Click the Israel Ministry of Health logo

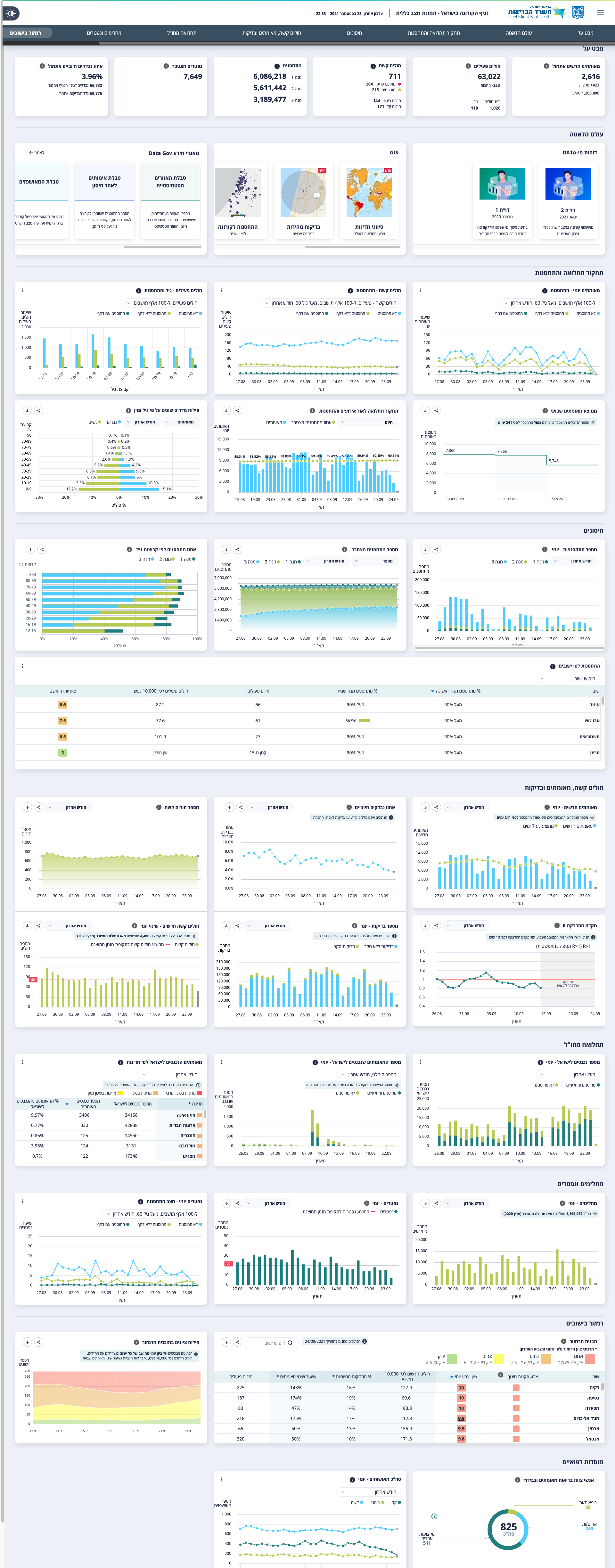point(537,12)
